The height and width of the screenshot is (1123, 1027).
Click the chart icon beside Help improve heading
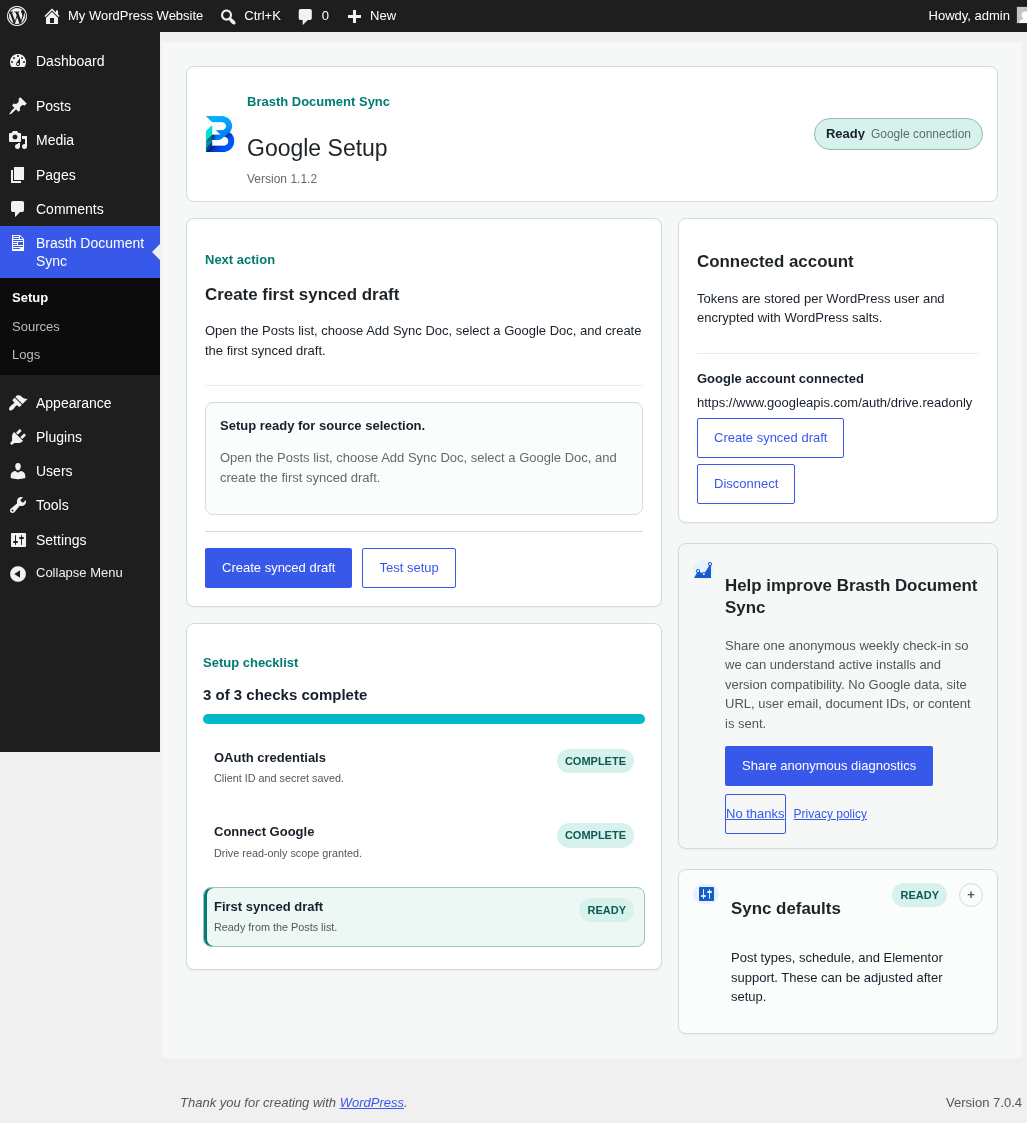pyautogui.click(x=703, y=570)
